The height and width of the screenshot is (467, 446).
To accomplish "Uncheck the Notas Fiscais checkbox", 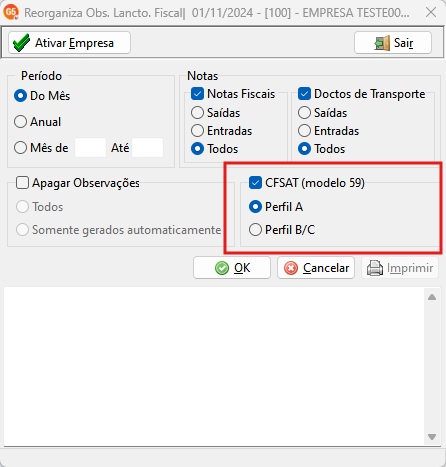I will pyautogui.click(x=197, y=94).
